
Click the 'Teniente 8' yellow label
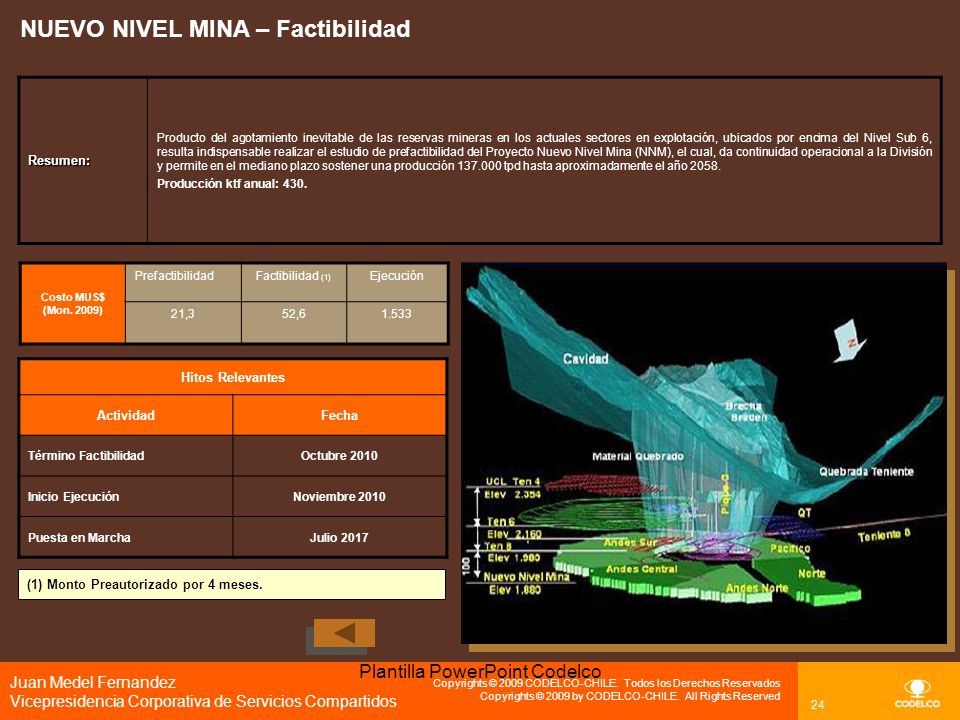coord(884,535)
